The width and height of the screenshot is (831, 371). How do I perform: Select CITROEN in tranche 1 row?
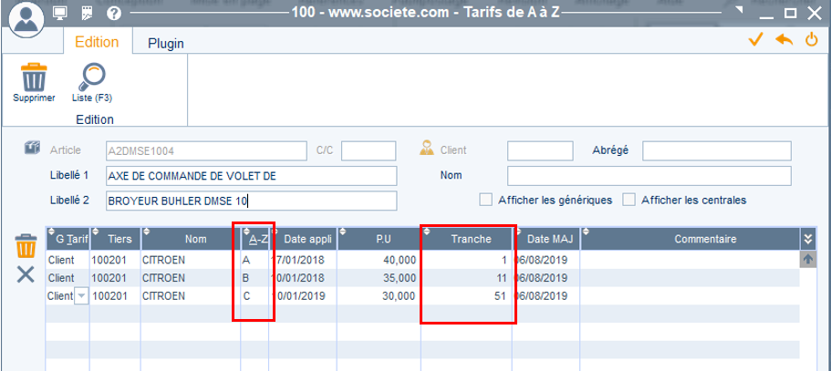(x=191, y=260)
